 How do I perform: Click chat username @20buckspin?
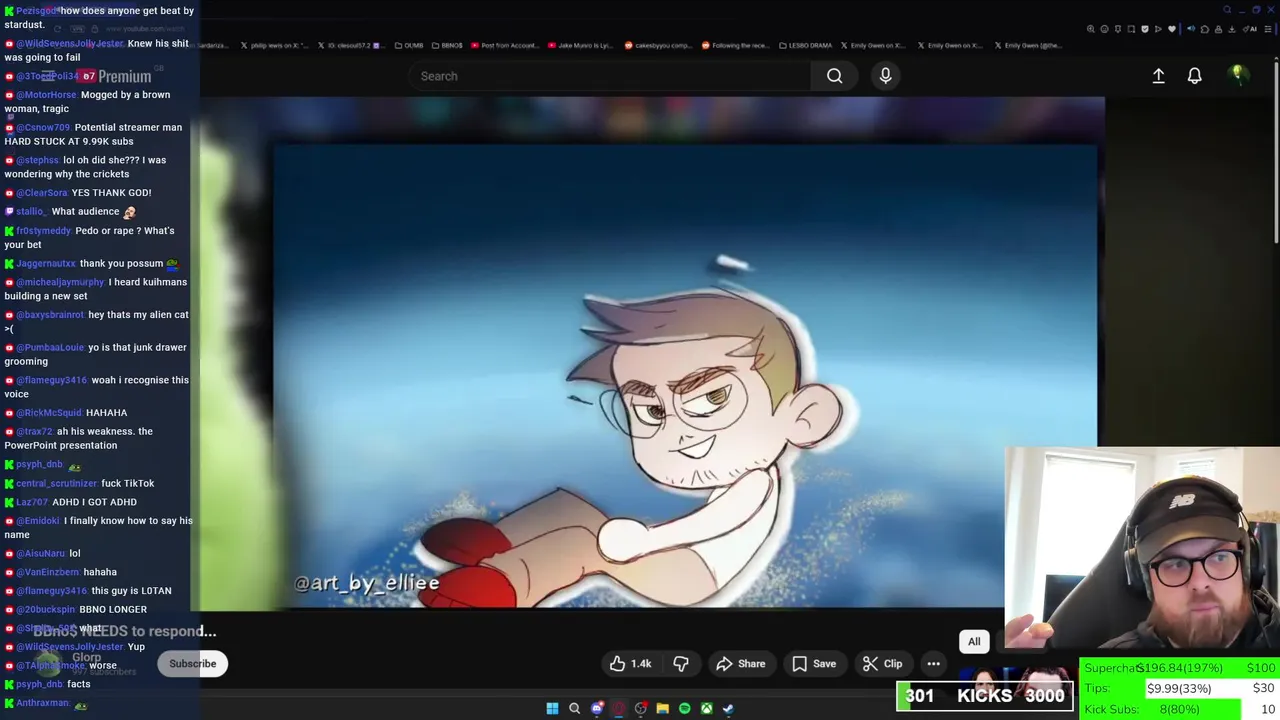click(x=46, y=610)
